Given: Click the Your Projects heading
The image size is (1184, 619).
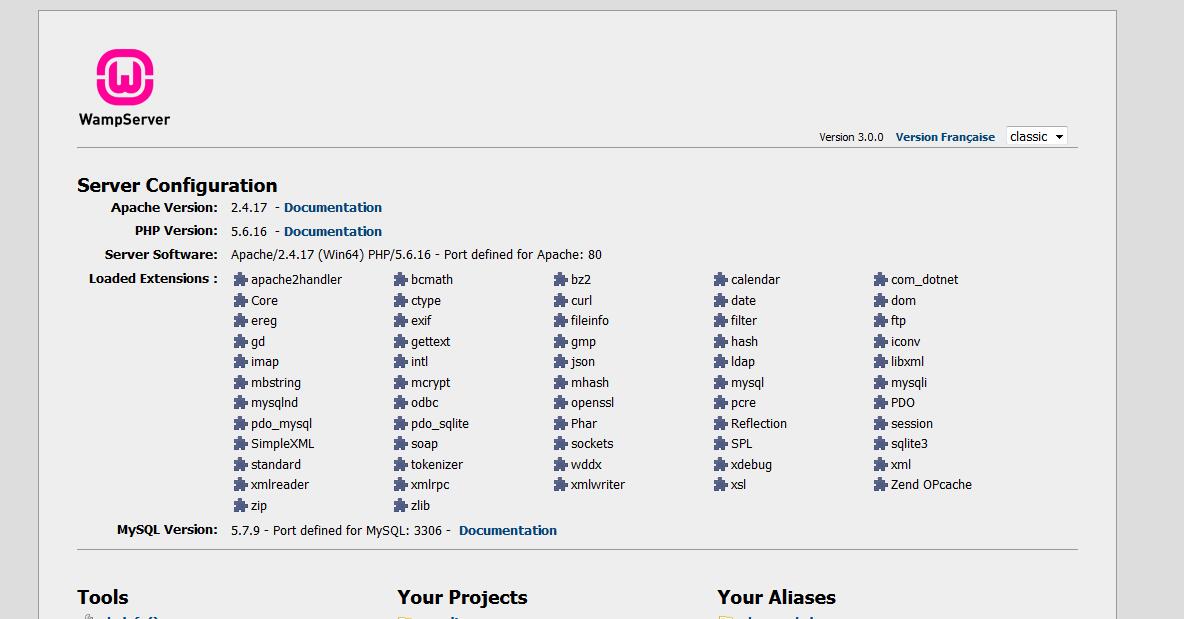Looking at the screenshot, I should tap(462, 597).
